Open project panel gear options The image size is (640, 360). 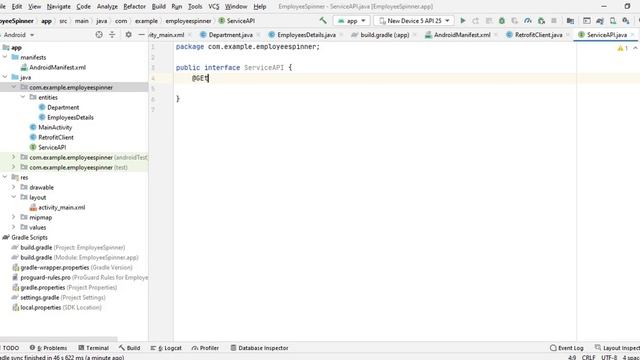(128, 35)
